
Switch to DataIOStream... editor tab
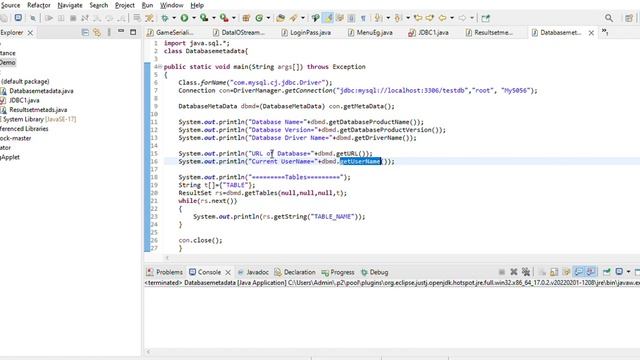tap(239, 32)
